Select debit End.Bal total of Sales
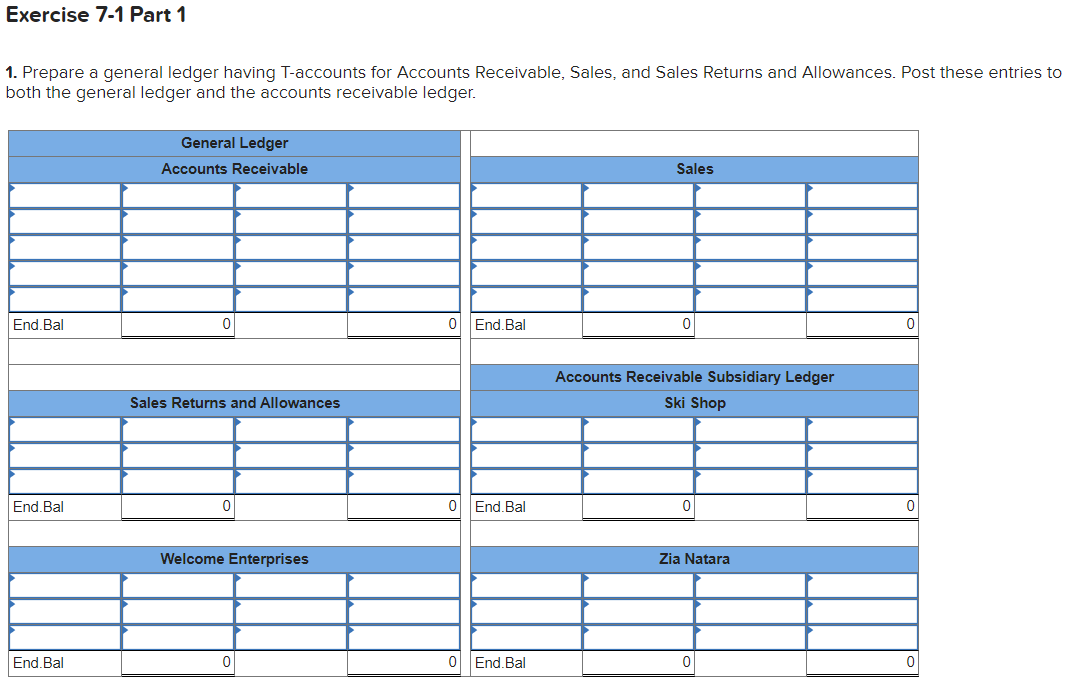Viewport: 1074px width, 683px height. coord(638,325)
